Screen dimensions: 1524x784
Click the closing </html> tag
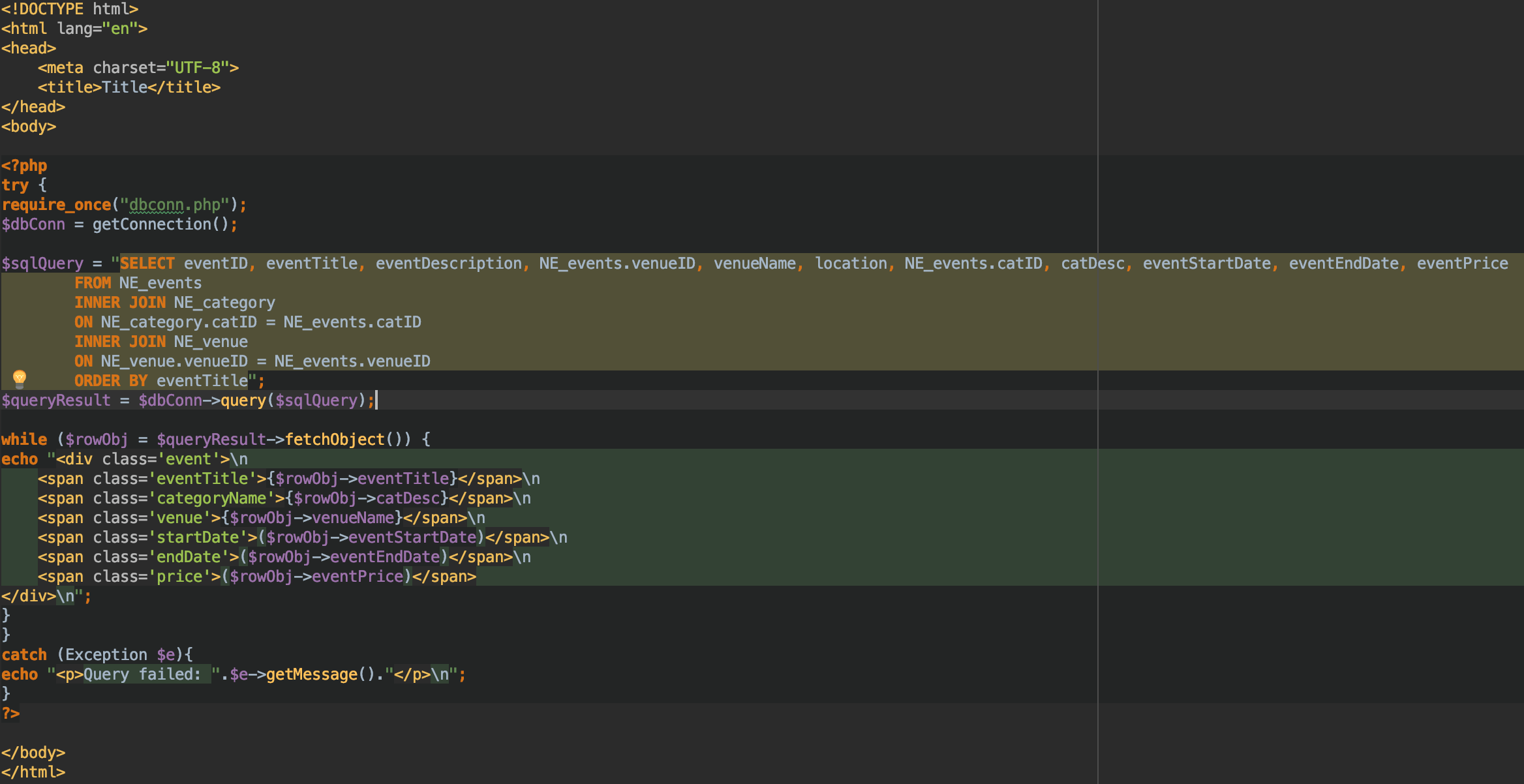tap(33, 772)
